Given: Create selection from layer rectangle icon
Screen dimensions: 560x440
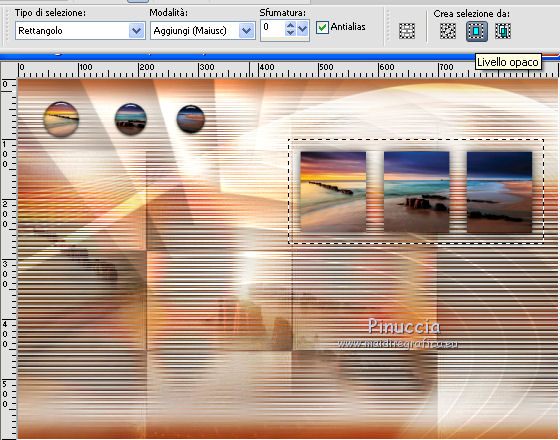Looking at the screenshot, I should point(448,31).
